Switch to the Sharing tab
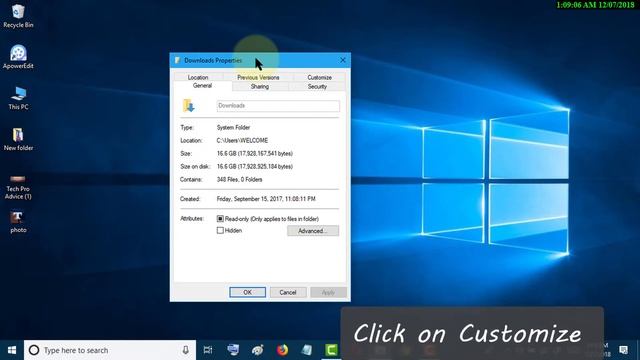Viewport: 640px width, 360px height. 260,87
